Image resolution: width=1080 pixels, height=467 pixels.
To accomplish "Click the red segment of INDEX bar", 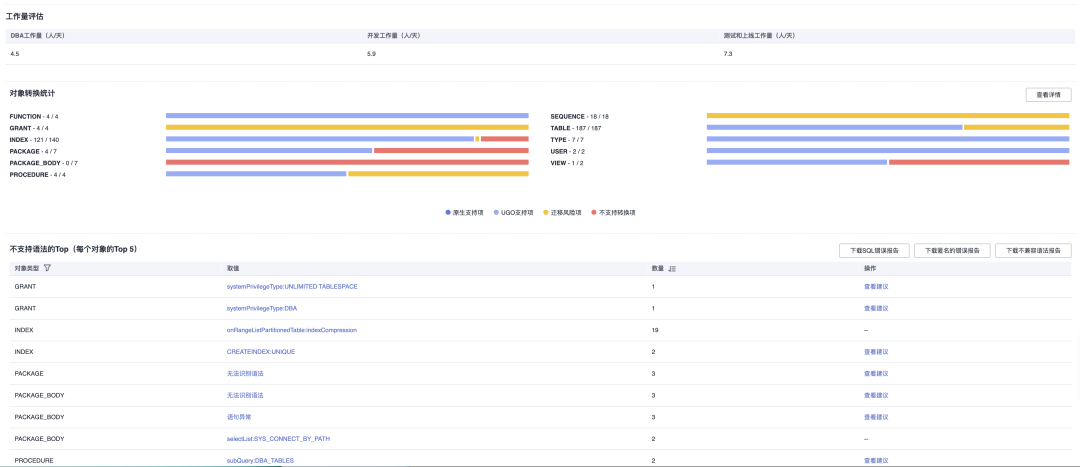I will point(505,139).
